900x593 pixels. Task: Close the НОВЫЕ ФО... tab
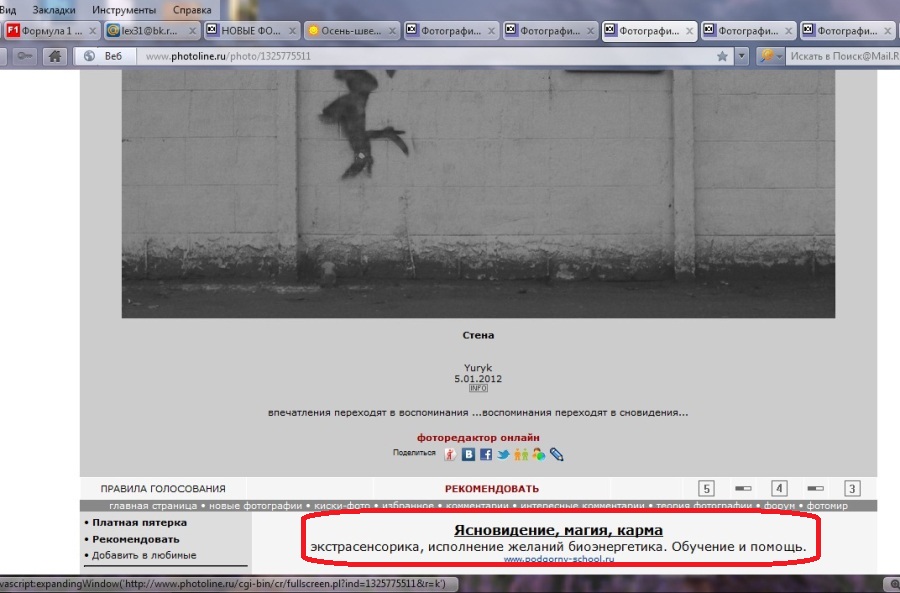292,31
